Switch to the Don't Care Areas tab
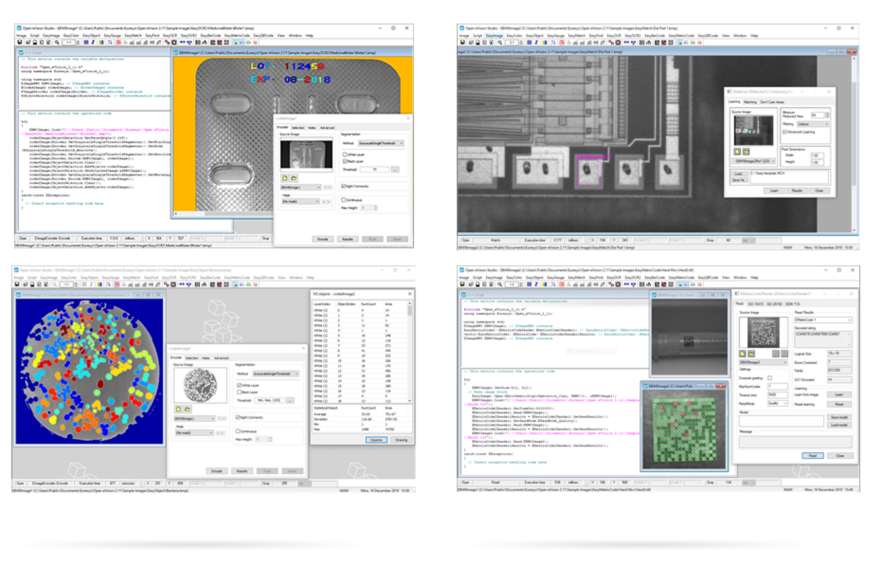Screen dimensions: 871x576 coord(772,102)
